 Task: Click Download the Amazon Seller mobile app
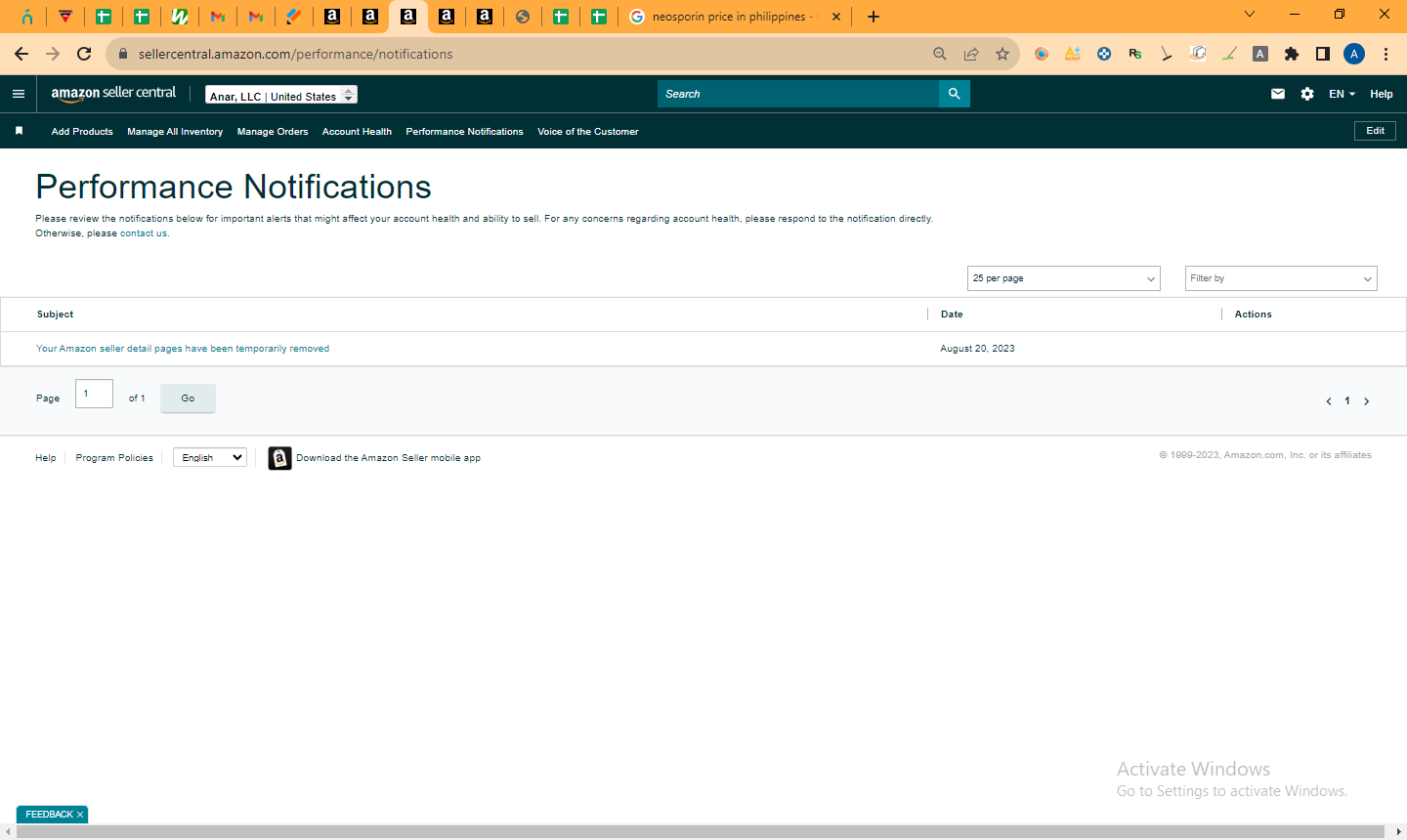tap(388, 458)
